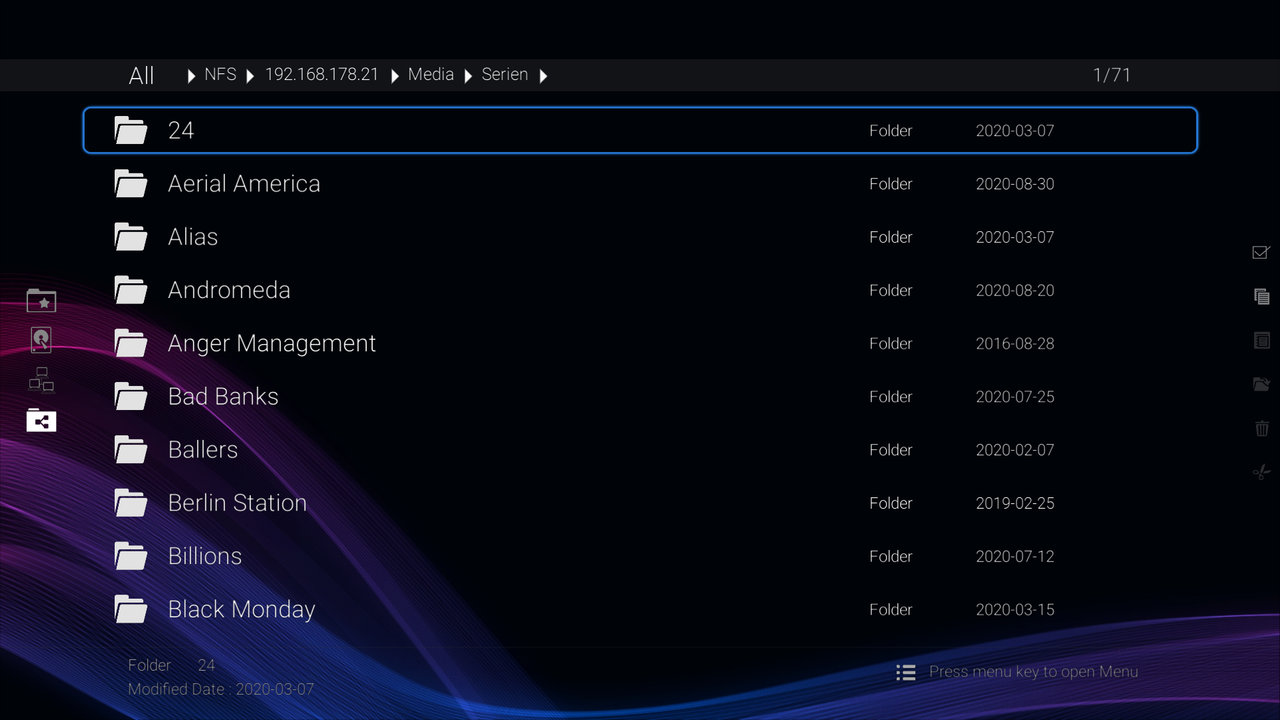The image size is (1280, 720).
Task: Click the folder icon for Billions
Action: pos(131,555)
